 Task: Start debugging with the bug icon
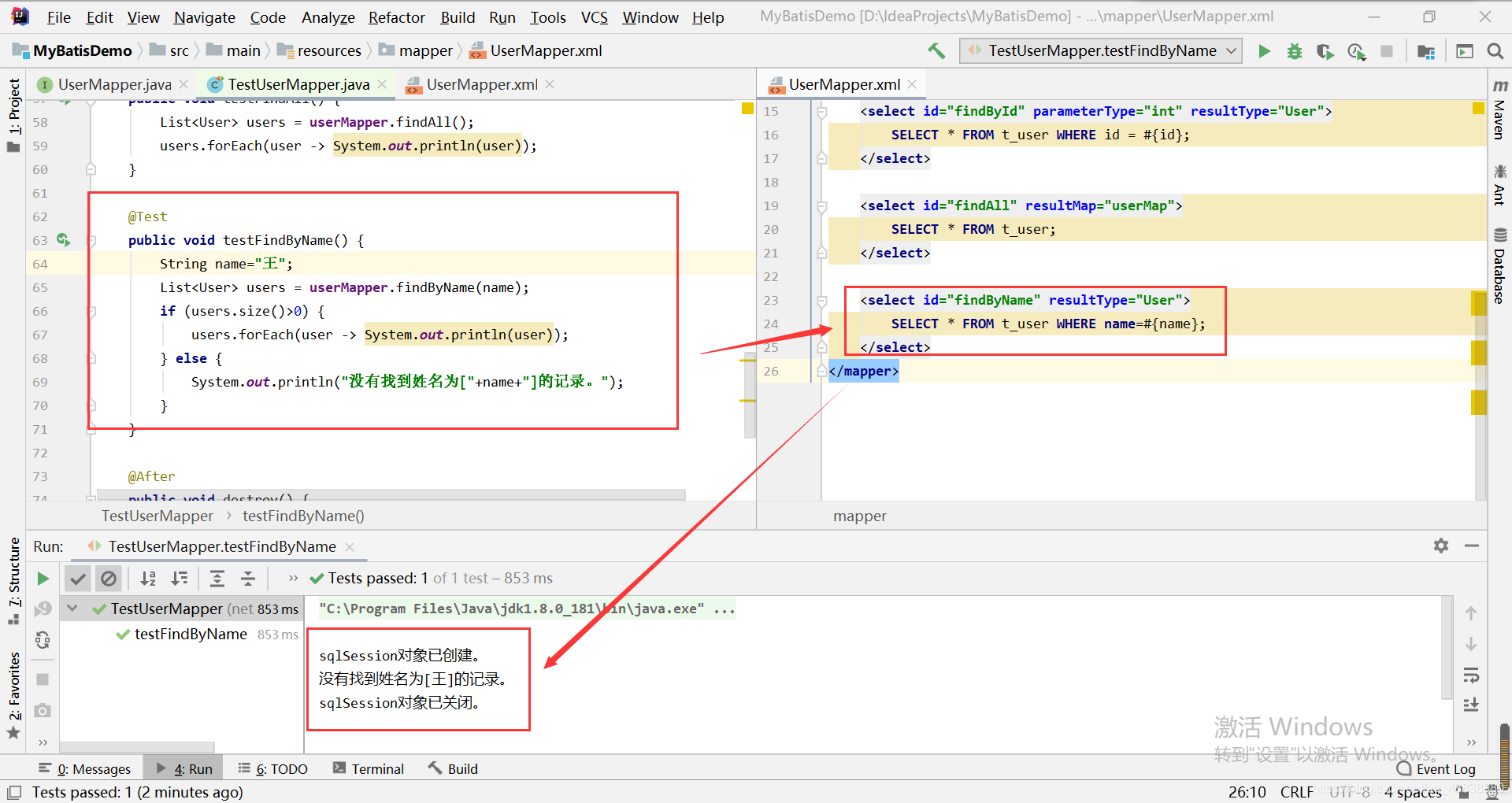(1294, 51)
